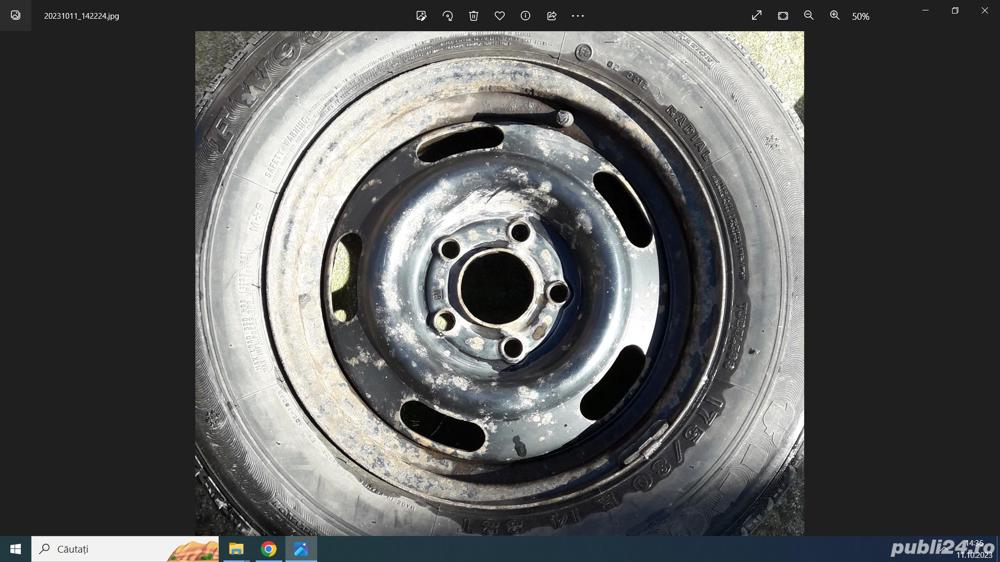
Task: Delete the photo with the trash icon
Action: pos(473,16)
